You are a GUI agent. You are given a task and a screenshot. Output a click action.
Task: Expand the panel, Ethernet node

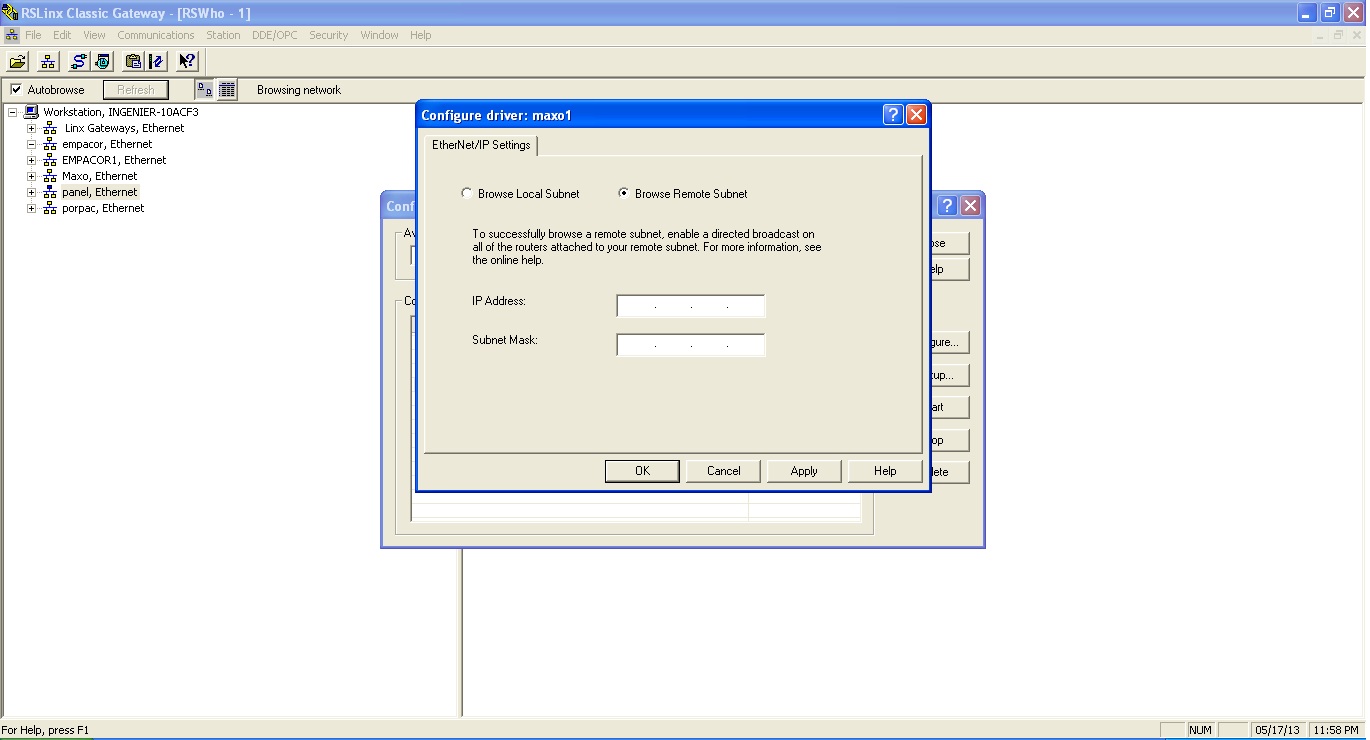pos(32,192)
